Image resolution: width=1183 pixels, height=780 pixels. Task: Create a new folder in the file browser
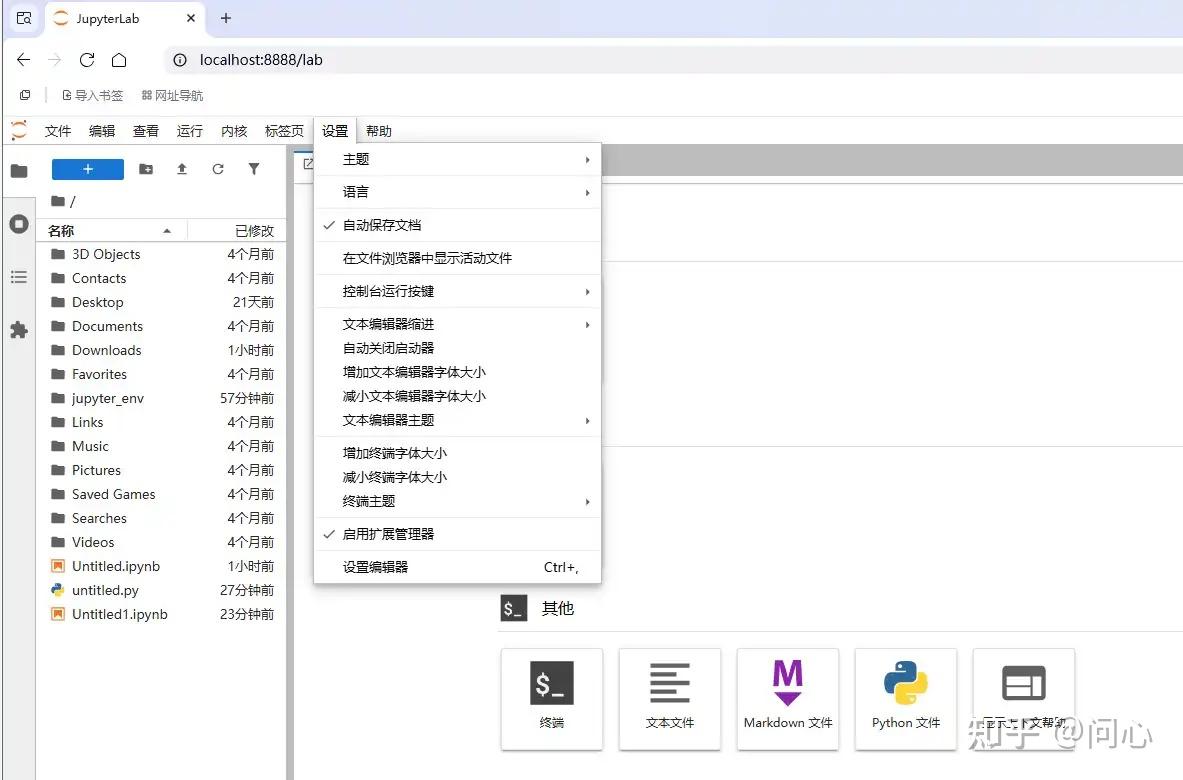coord(145,169)
